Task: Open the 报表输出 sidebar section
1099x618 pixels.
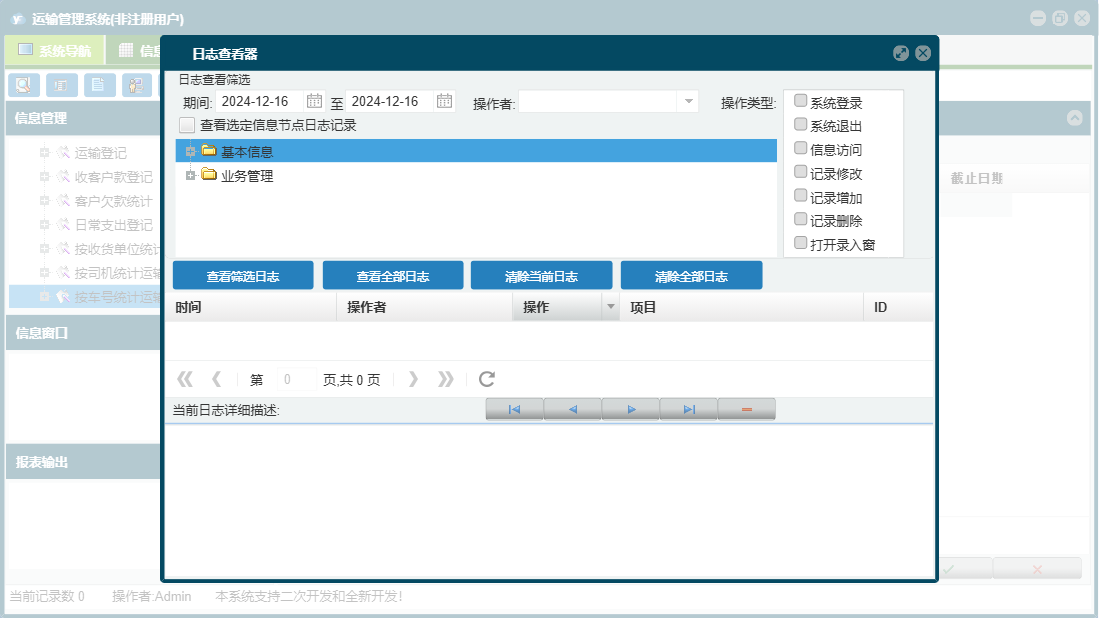Action: click(83, 462)
